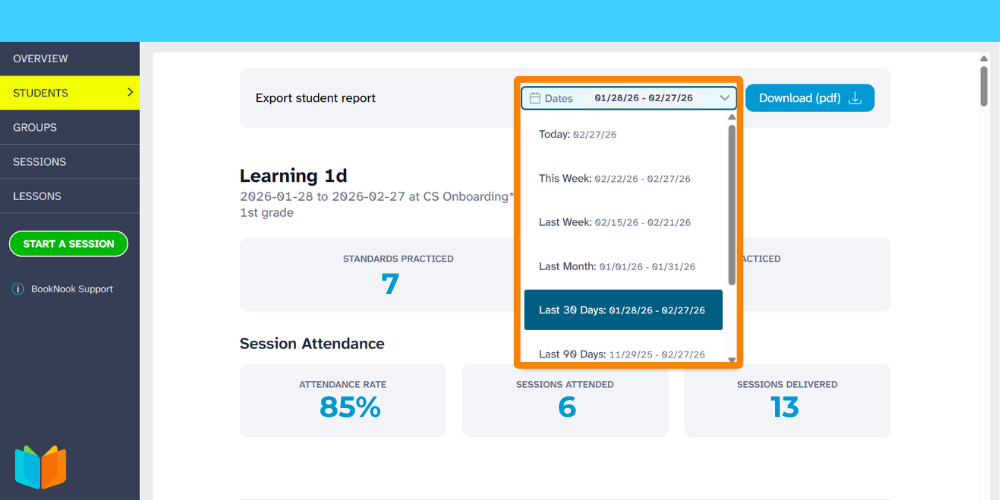Choose Last 90 Days date range option
The image size is (1000, 500).
pyautogui.click(x=623, y=354)
